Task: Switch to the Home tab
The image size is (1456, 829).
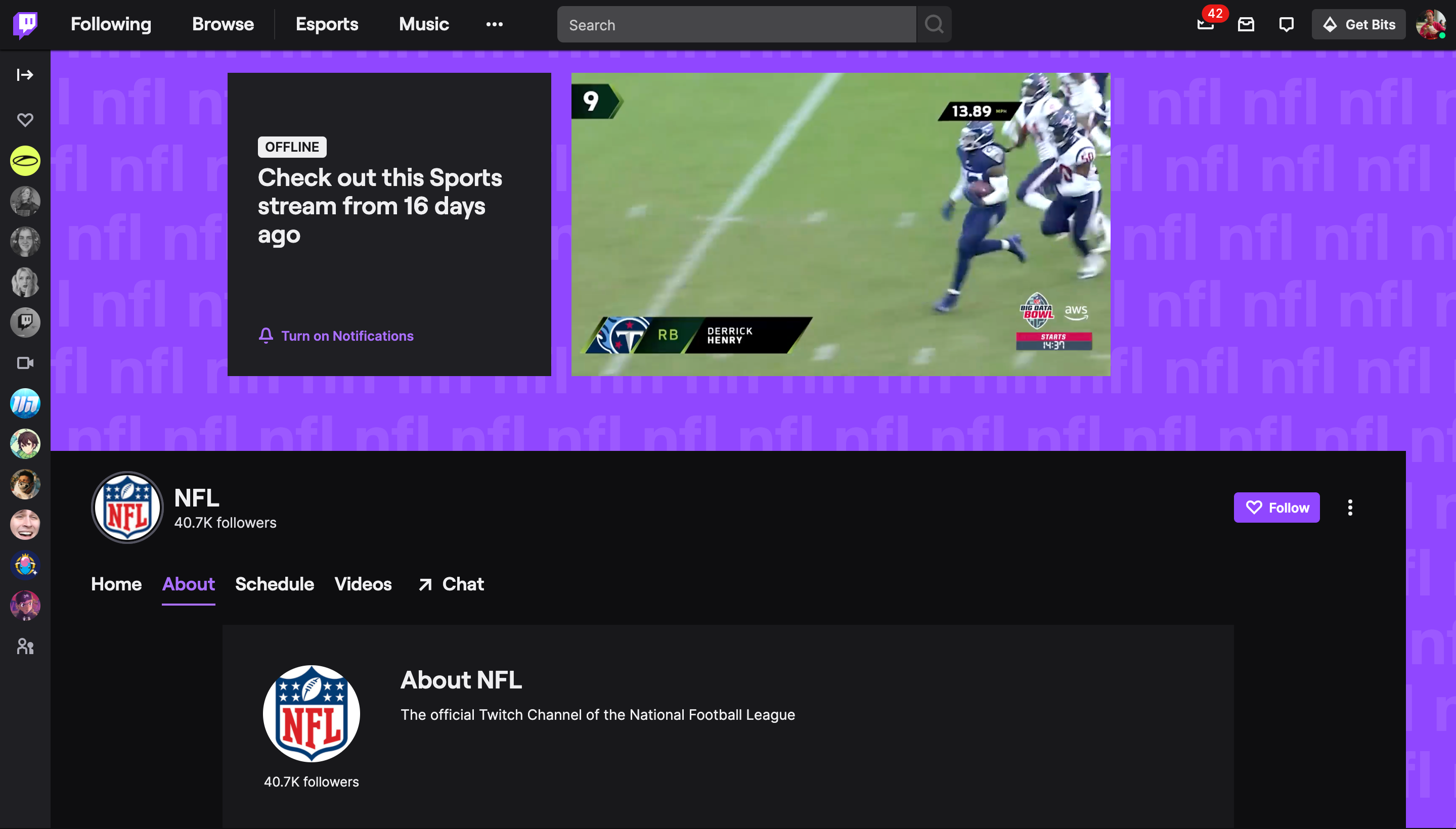Action: tap(116, 584)
